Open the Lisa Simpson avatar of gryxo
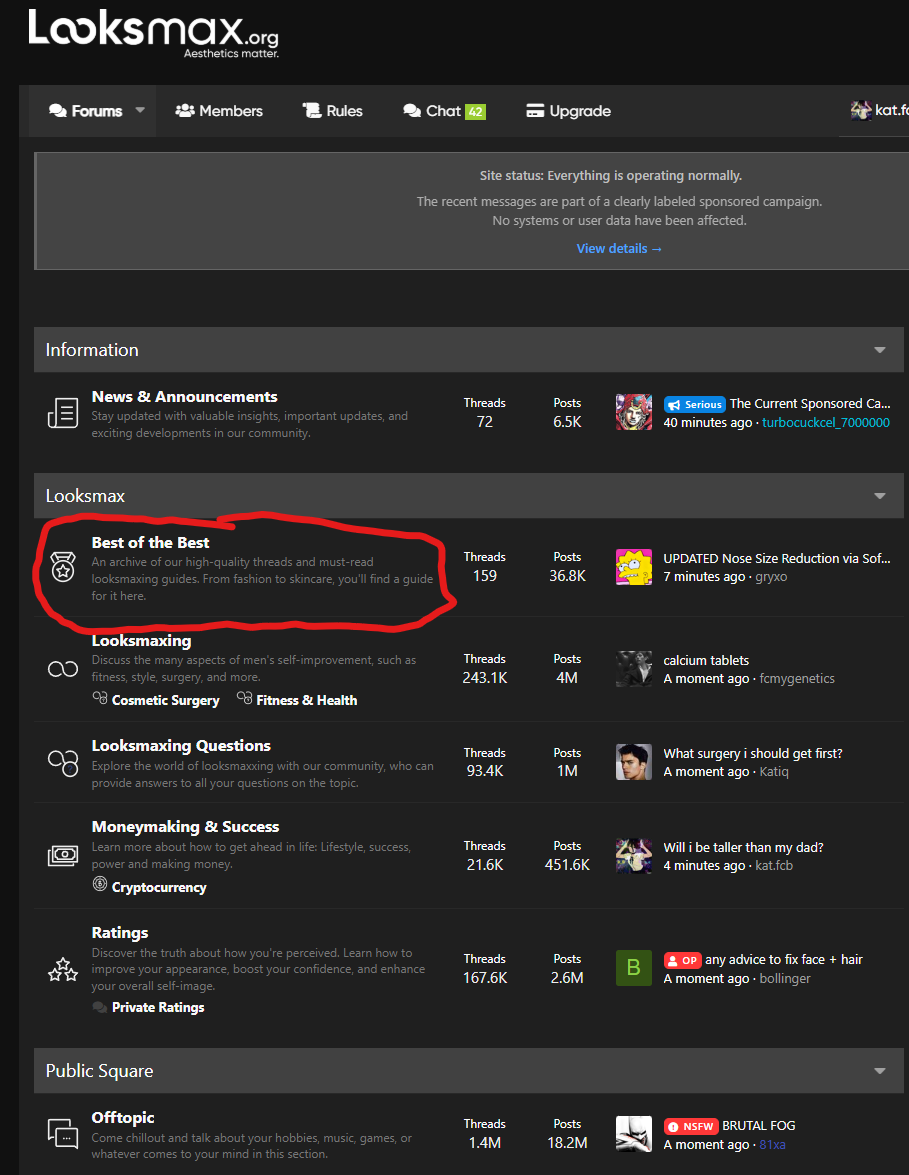The width and height of the screenshot is (909, 1175). click(634, 567)
